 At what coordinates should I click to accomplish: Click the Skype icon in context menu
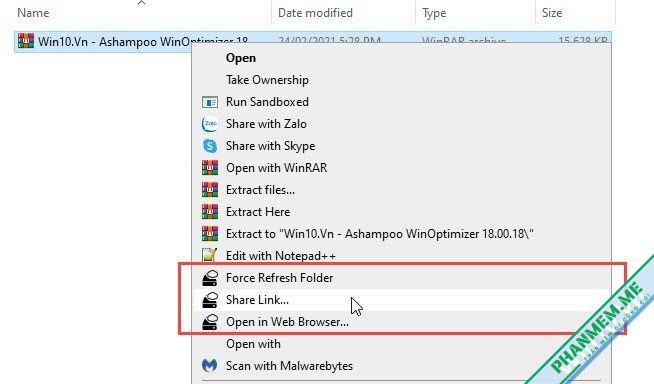[x=210, y=146]
